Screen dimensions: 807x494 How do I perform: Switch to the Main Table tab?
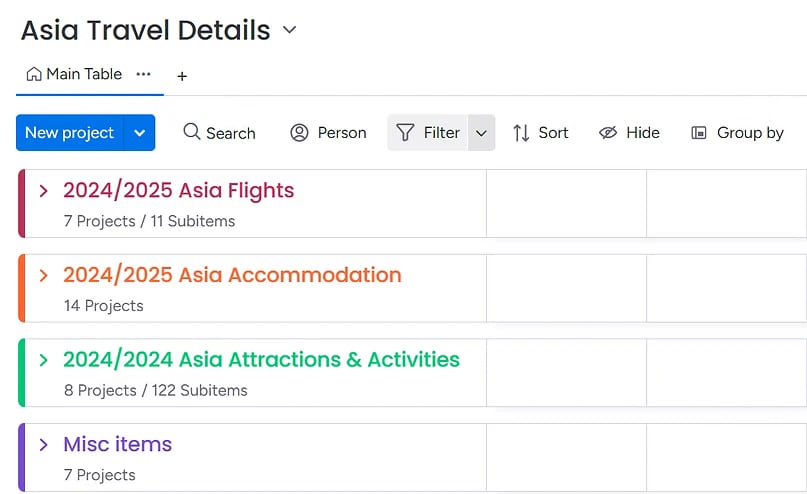[84, 74]
